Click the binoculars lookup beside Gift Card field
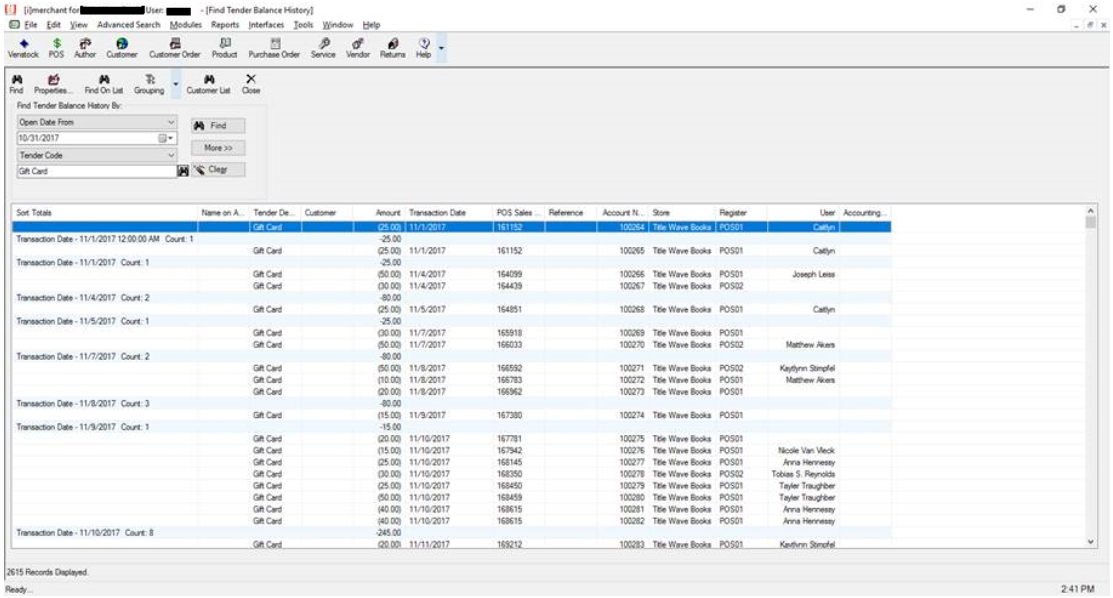This screenshot has width=1113, height=598. pyautogui.click(x=183, y=171)
